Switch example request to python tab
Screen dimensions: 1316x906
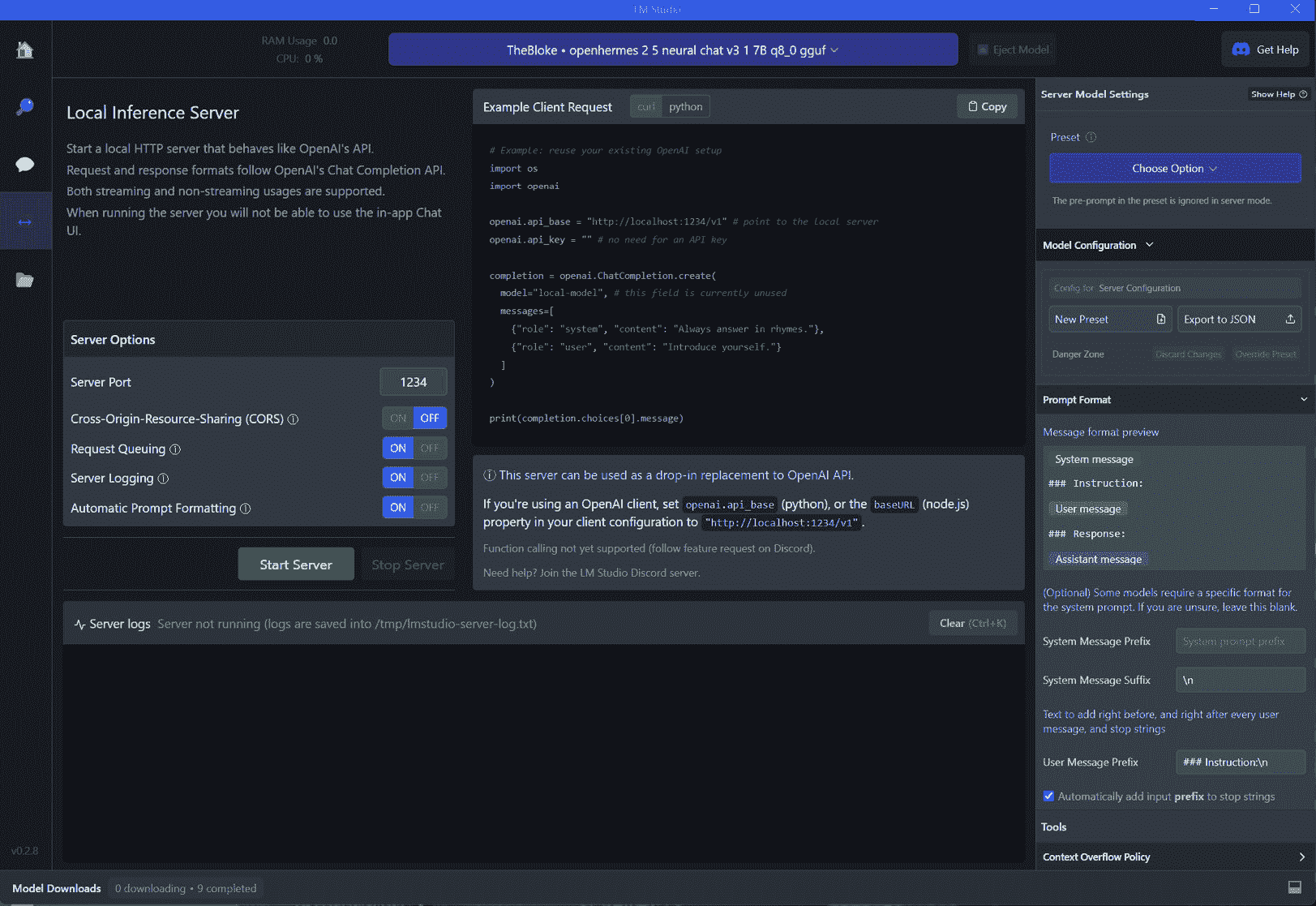pos(686,106)
